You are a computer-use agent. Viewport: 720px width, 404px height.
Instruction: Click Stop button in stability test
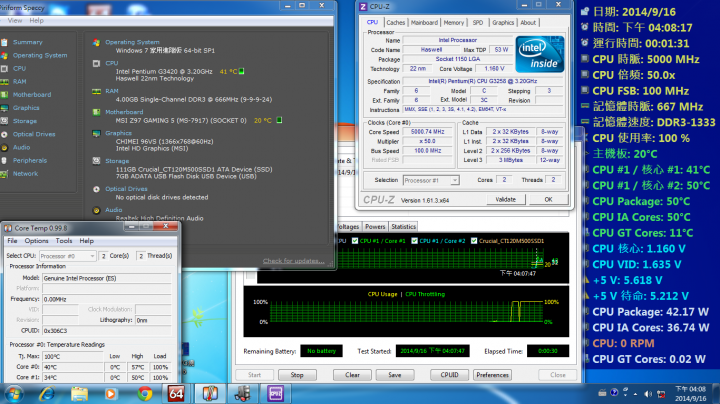pyautogui.click(x=297, y=375)
